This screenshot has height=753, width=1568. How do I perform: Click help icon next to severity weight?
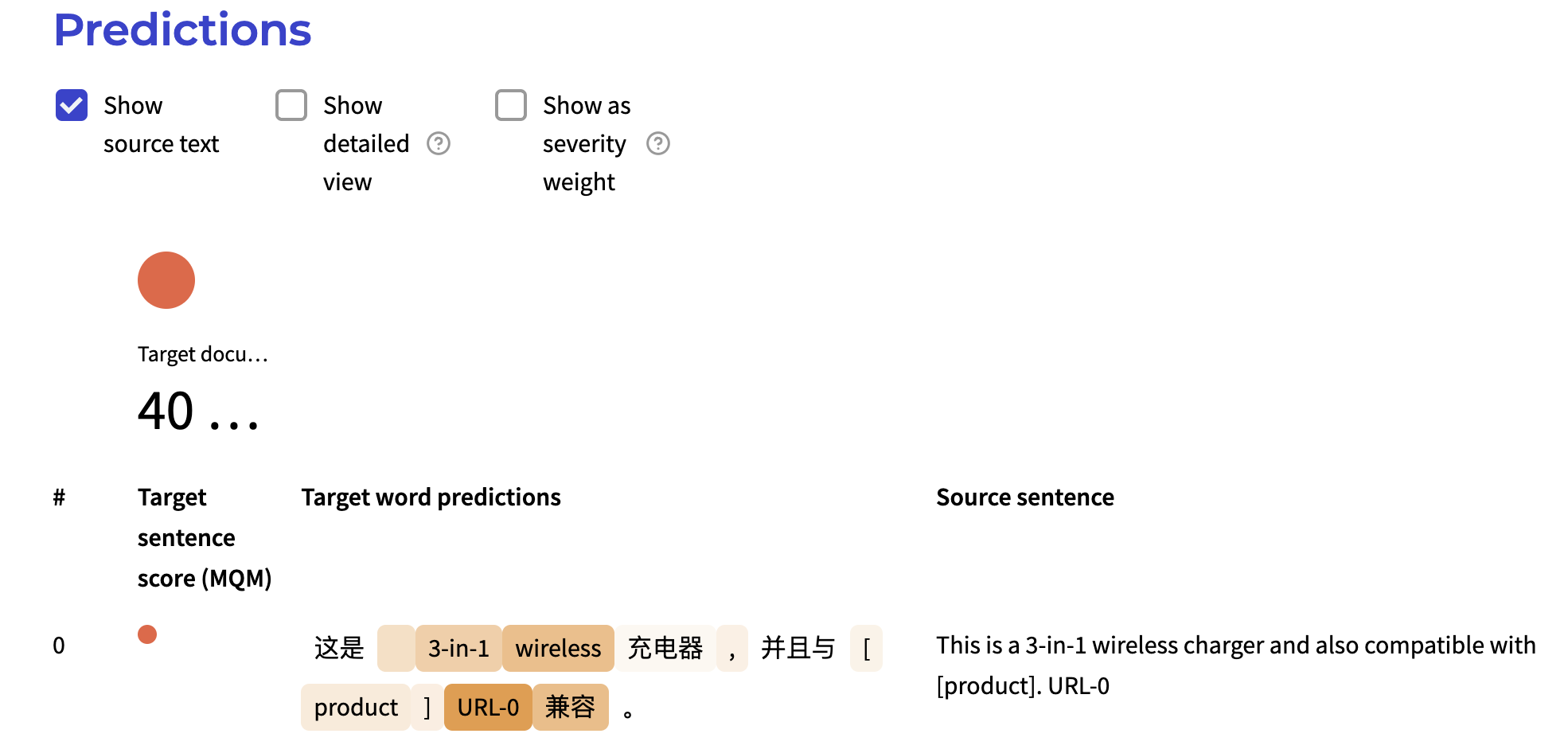tap(658, 143)
